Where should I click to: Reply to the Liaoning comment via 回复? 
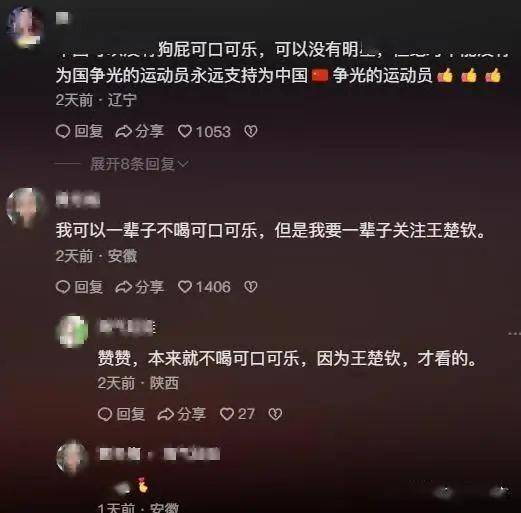point(79,131)
